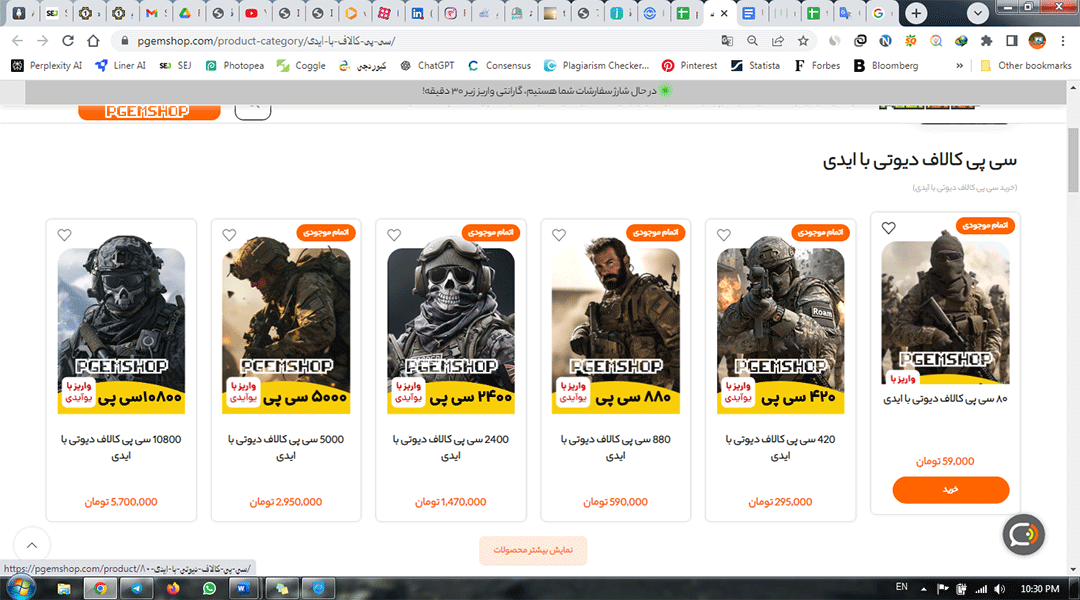Toggle wishlist heart on 420 CP product
1080x600 pixels.
coord(724,236)
